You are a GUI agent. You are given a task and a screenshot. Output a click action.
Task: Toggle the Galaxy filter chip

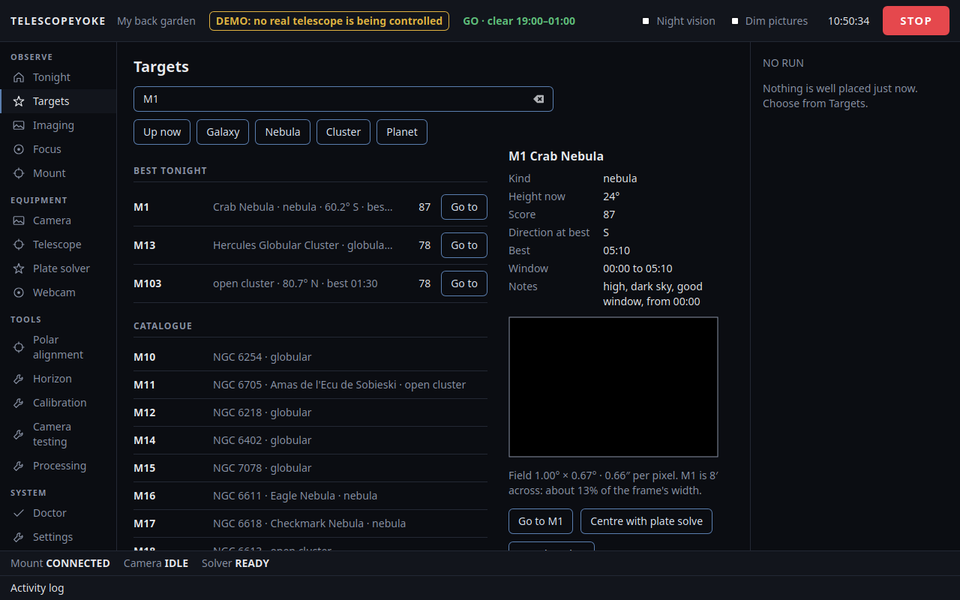[x=222, y=132]
